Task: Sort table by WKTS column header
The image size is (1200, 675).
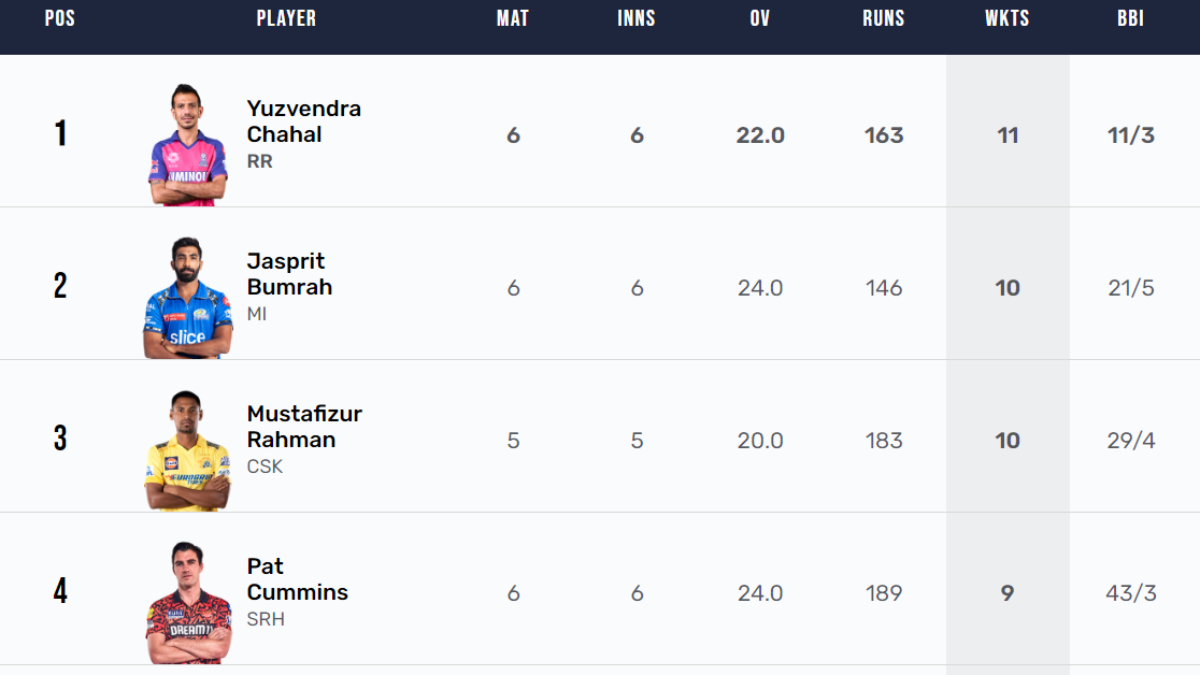Action: 1007,19
